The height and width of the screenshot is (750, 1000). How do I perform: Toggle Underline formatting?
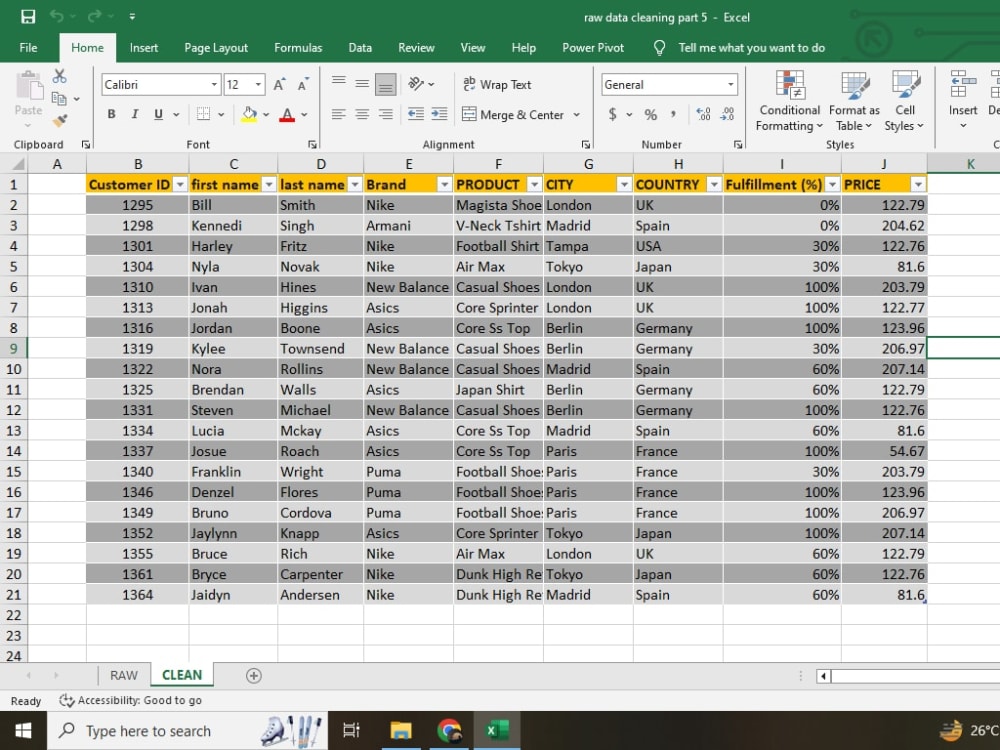click(x=158, y=114)
